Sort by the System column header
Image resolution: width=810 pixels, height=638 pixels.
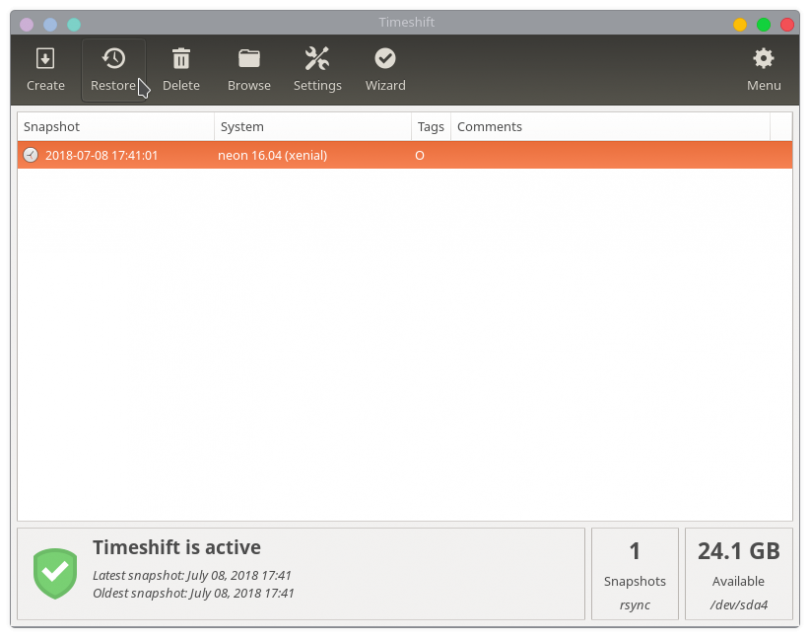pyautogui.click(x=243, y=126)
